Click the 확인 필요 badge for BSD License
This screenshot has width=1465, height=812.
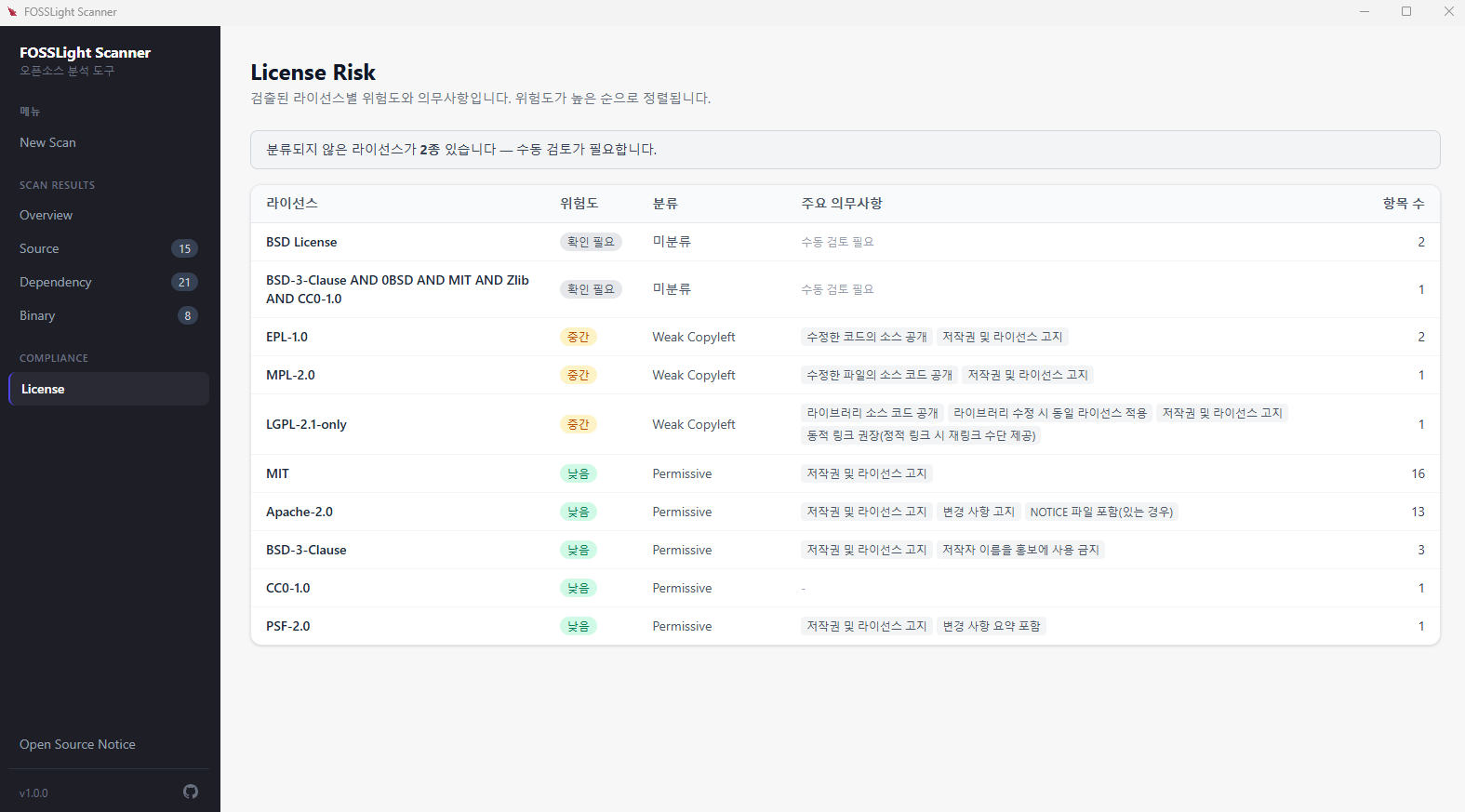(x=591, y=242)
